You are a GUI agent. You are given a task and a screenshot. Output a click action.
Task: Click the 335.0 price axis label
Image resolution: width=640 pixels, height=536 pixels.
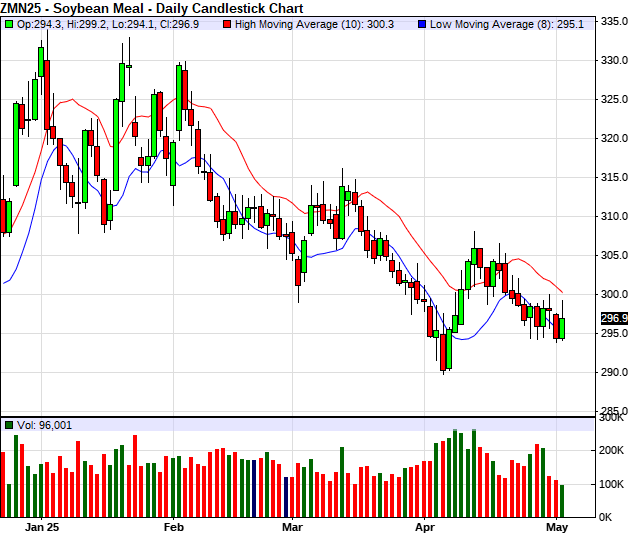tap(614, 20)
